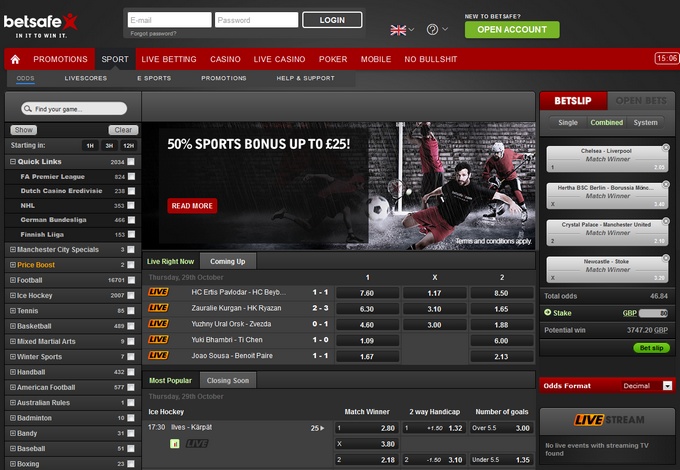Remove Newcastle - Stoke bet from betslip
Image resolution: width=680 pixels, height=470 pixels.
[666, 258]
